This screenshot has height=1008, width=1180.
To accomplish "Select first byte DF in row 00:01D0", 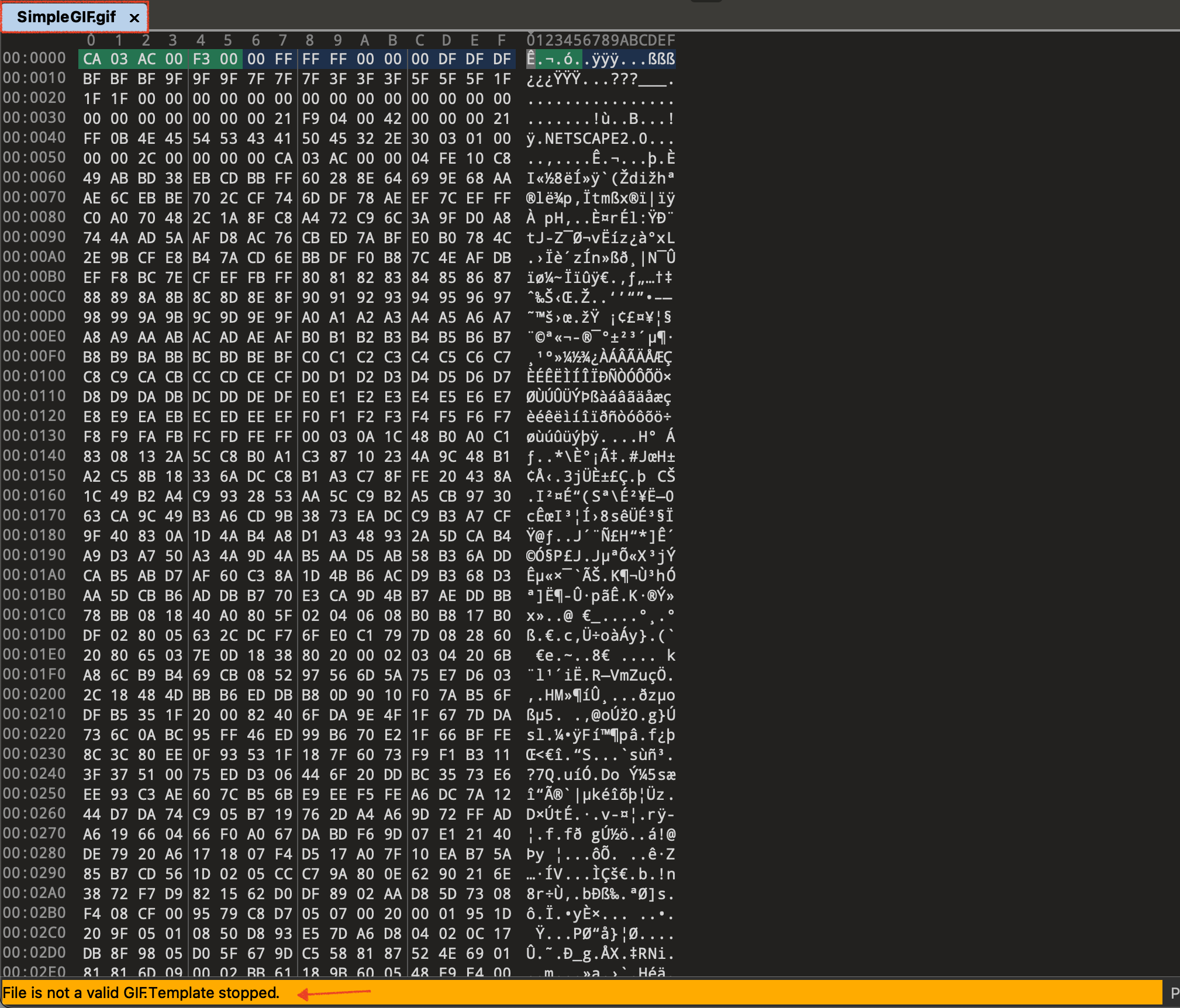I will point(92,636).
